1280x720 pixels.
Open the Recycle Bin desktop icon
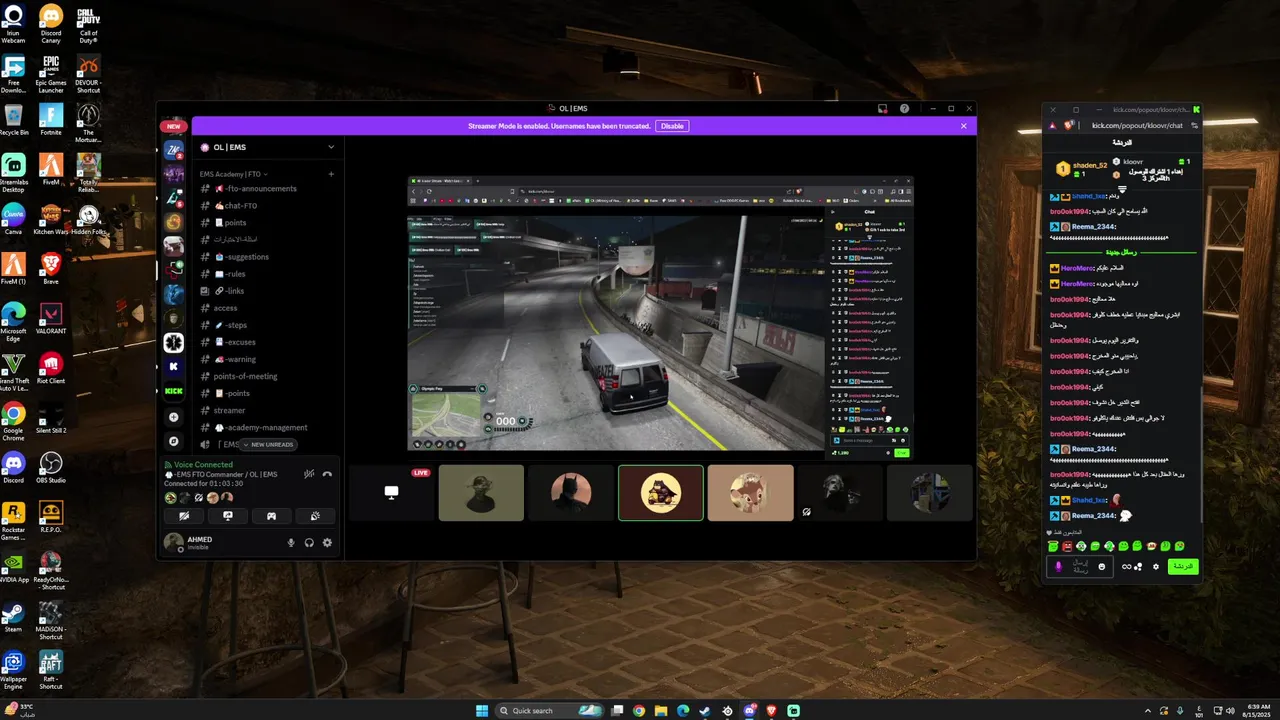(14, 120)
